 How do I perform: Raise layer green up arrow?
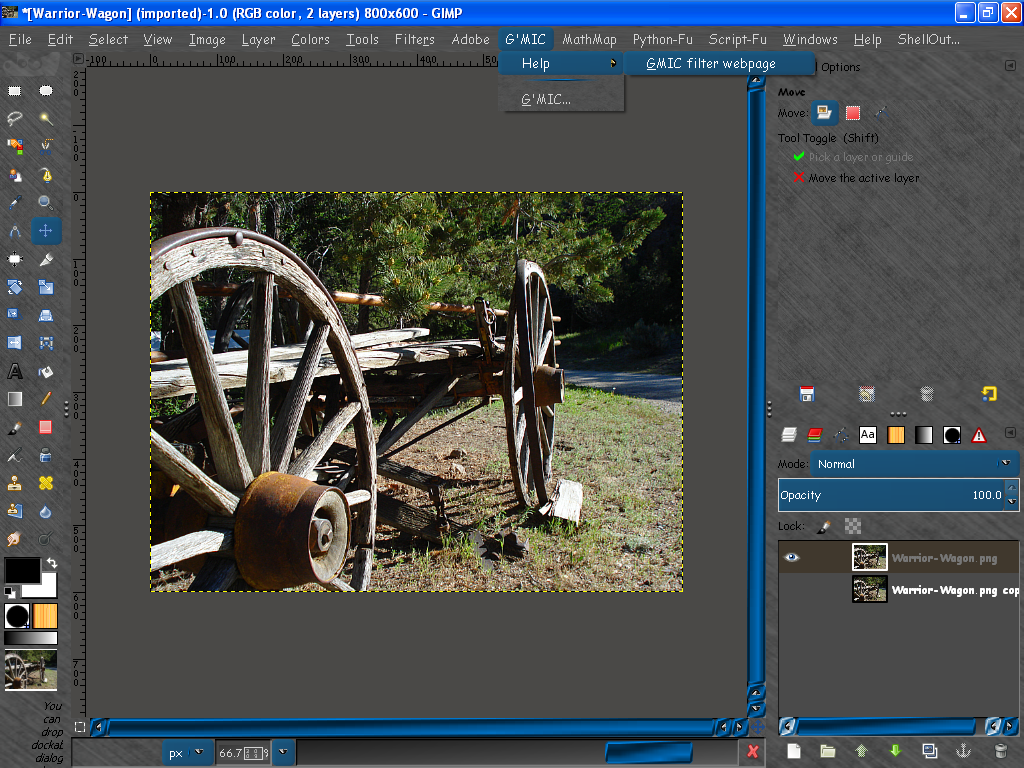coord(861,751)
